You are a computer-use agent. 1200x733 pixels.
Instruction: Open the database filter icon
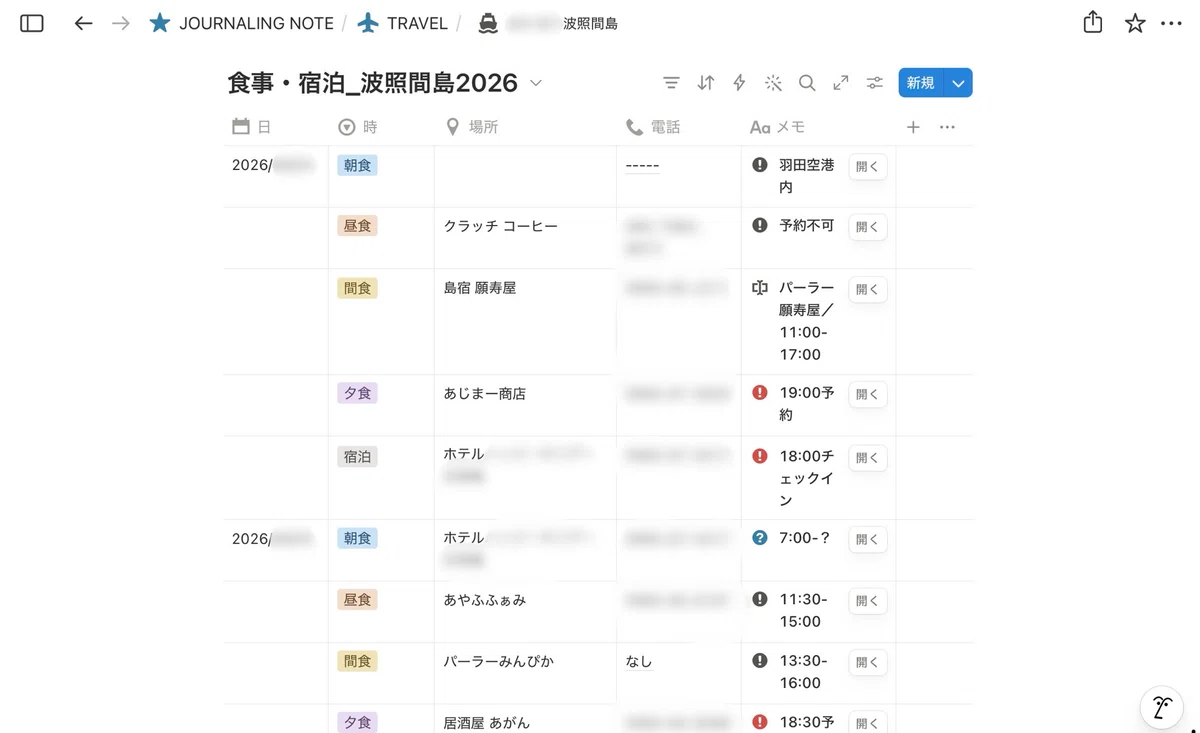(x=671, y=83)
